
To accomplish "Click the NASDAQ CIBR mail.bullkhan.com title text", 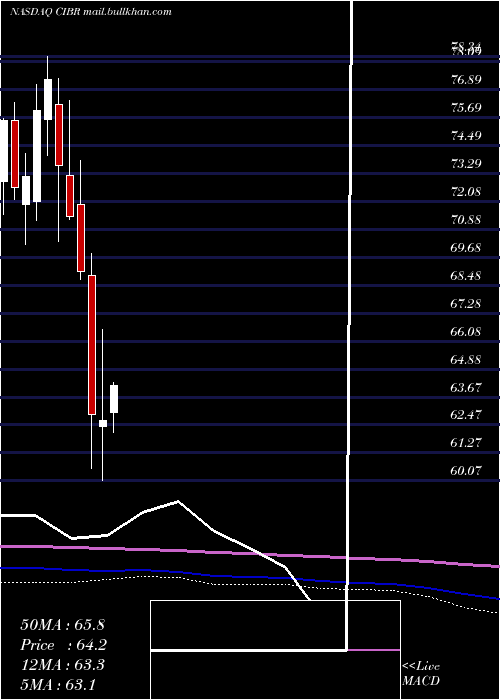I will pos(91,12).
